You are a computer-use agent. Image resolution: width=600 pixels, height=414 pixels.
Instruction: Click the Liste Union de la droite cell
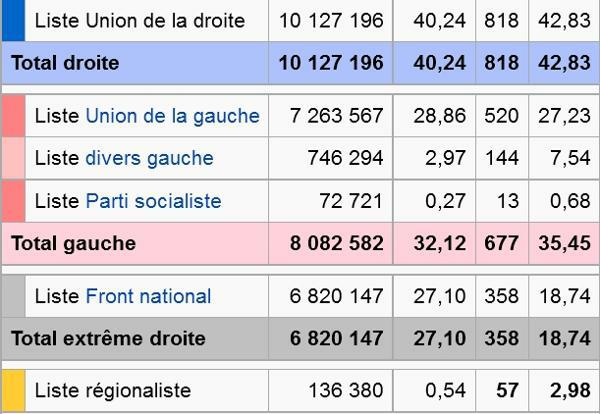(x=139, y=21)
